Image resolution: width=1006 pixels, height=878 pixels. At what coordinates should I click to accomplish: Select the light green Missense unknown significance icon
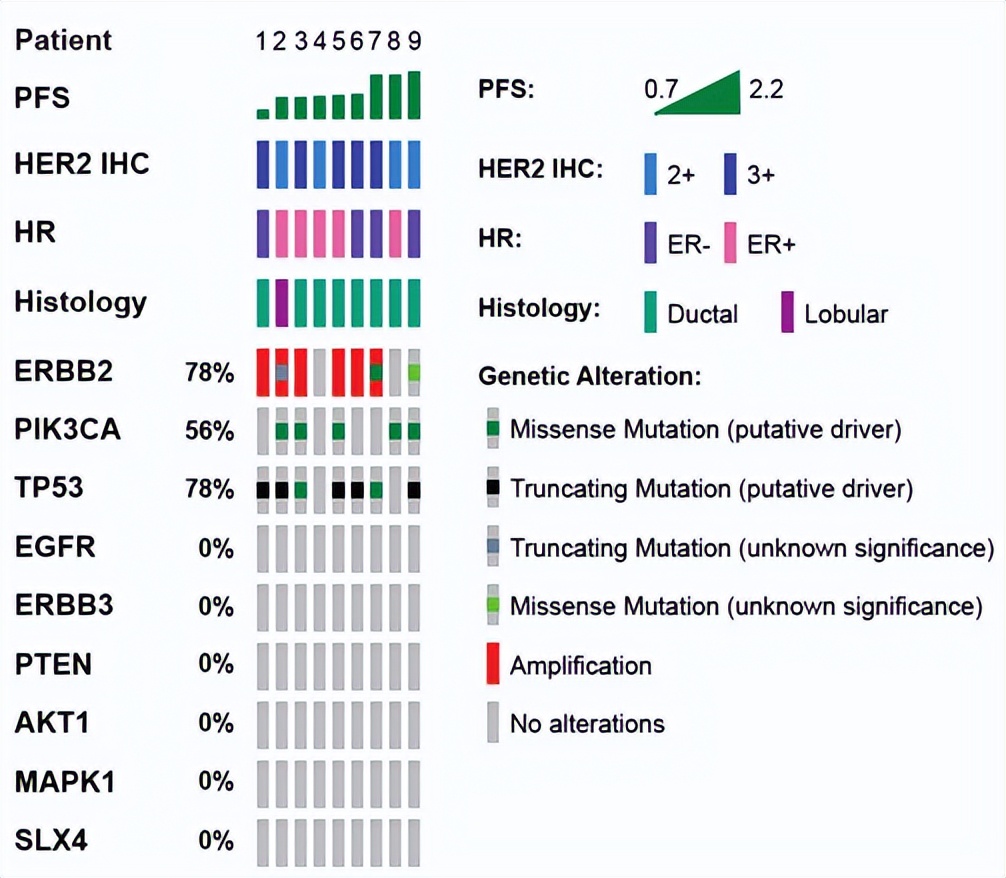tap(493, 606)
